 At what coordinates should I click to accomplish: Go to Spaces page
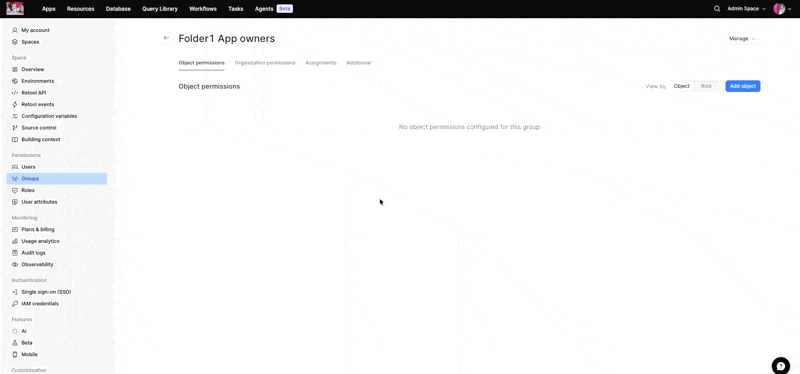pos(30,42)
